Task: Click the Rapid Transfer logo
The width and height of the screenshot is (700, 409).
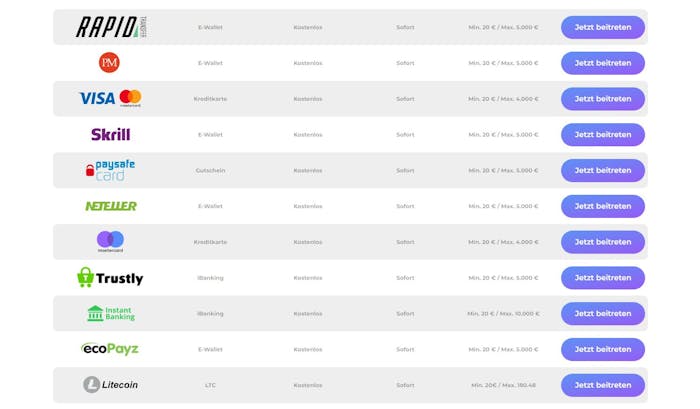Action: click(x=111, y=27)
